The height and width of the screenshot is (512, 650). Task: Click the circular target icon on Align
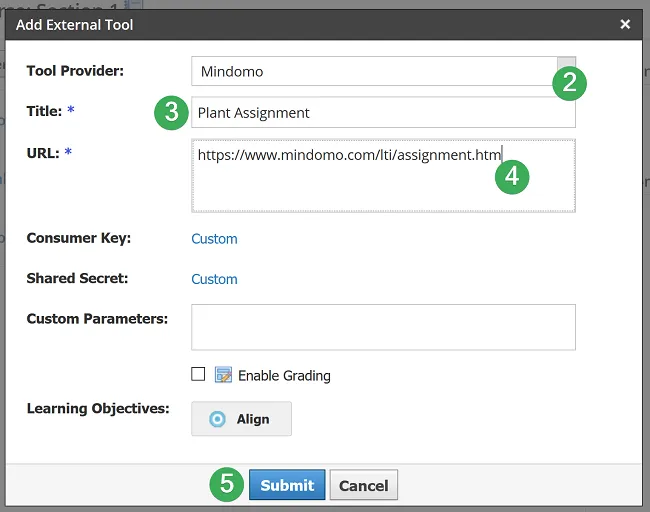217,419
